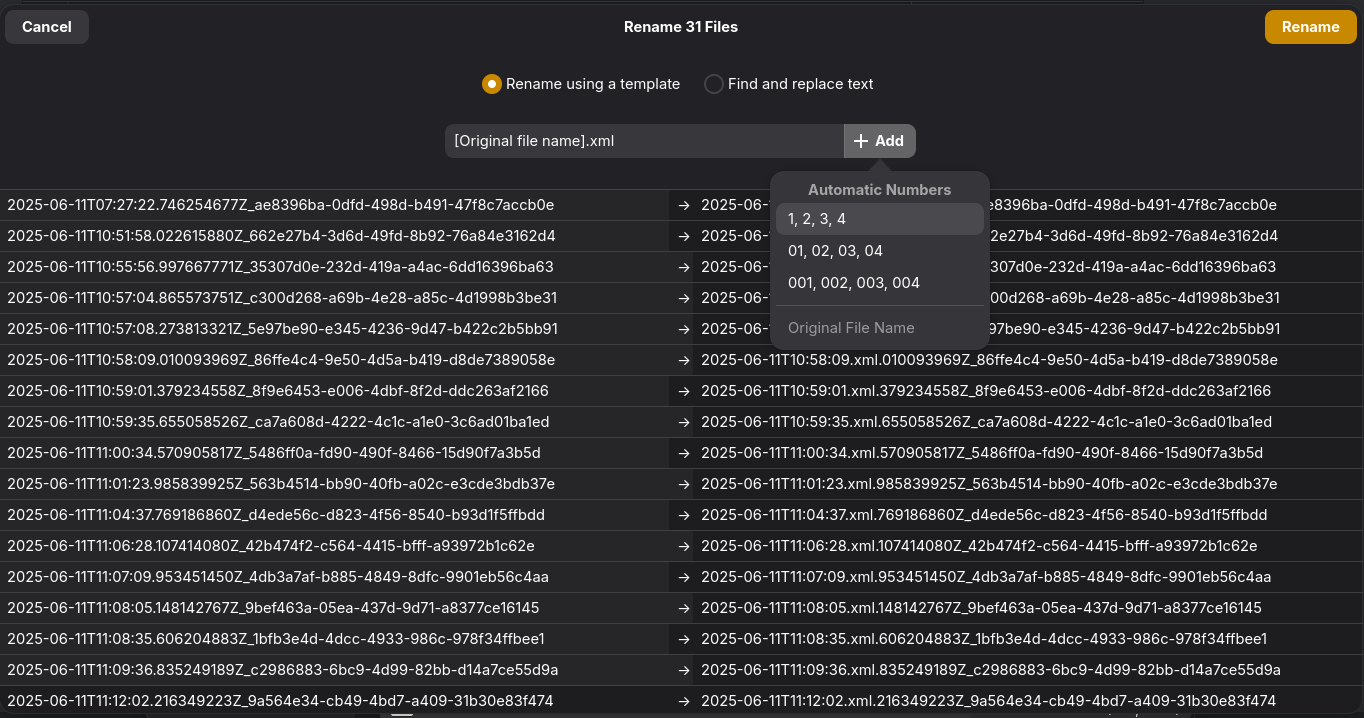This screenshot has height=718, width=1364.
Task: Click arrow icon in the 11:00:34 file row
Action: [684, 453]
